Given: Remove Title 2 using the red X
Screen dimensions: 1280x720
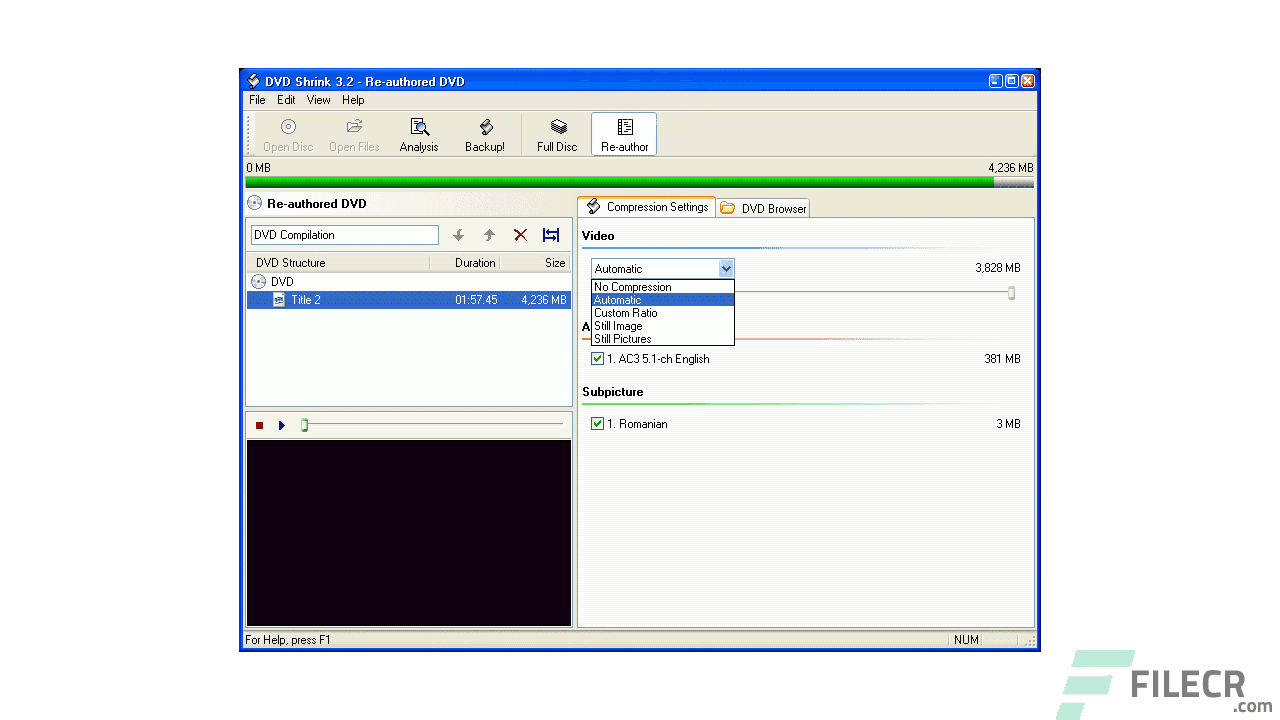Looking at the screenshot, I should click(520, 234).
